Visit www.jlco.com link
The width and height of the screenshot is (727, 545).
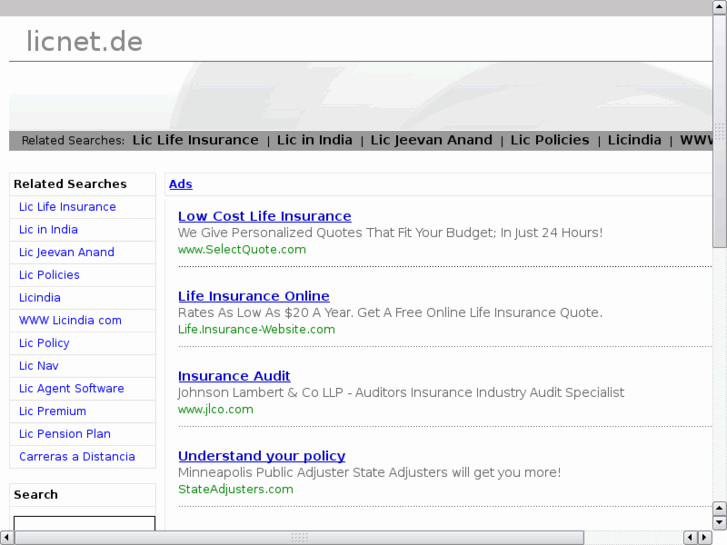click(216, 409)
